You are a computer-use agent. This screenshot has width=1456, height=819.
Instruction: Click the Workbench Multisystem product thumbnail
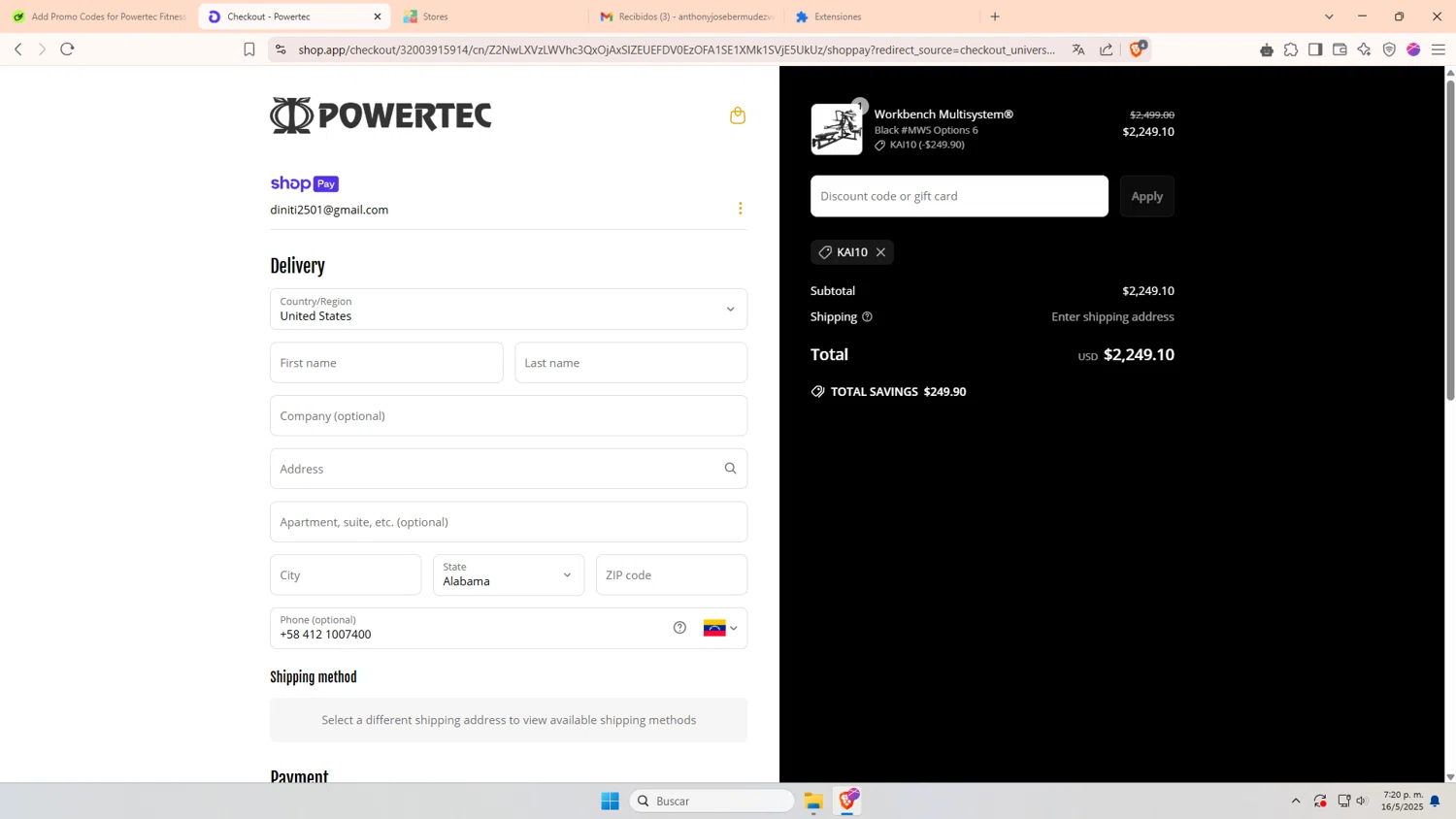tap(837, 129)
